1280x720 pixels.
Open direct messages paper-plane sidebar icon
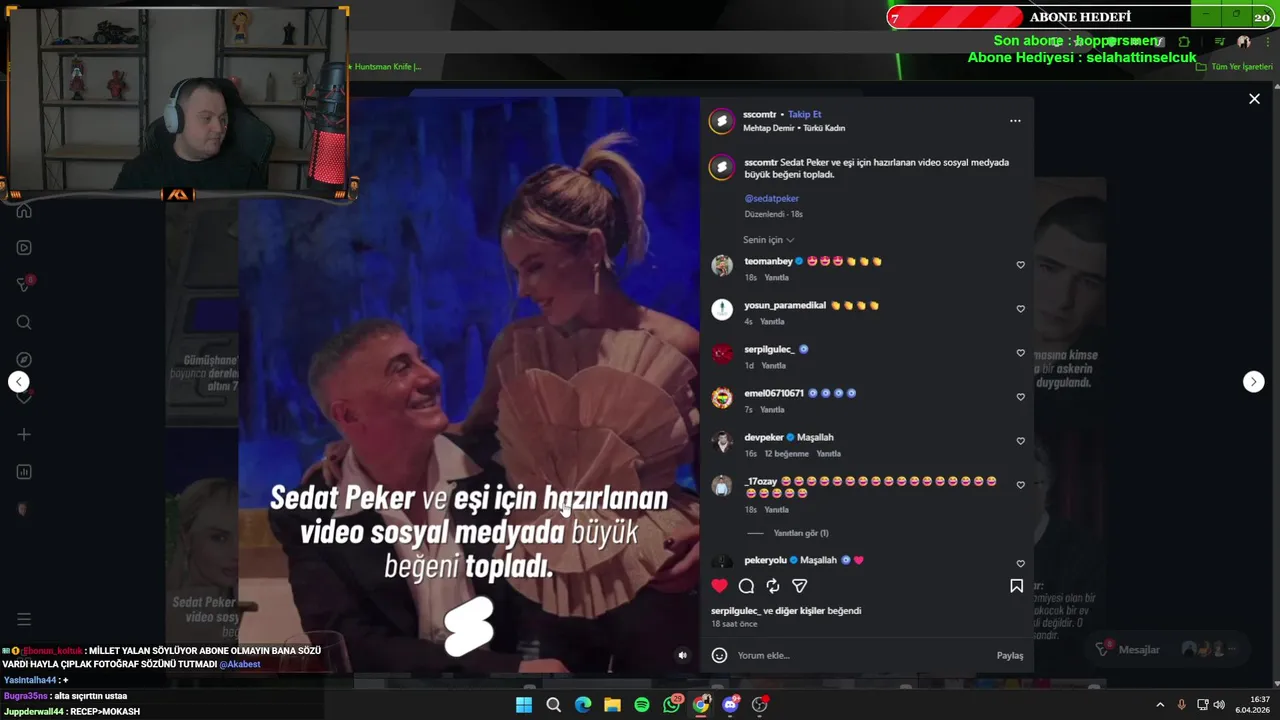24,285
